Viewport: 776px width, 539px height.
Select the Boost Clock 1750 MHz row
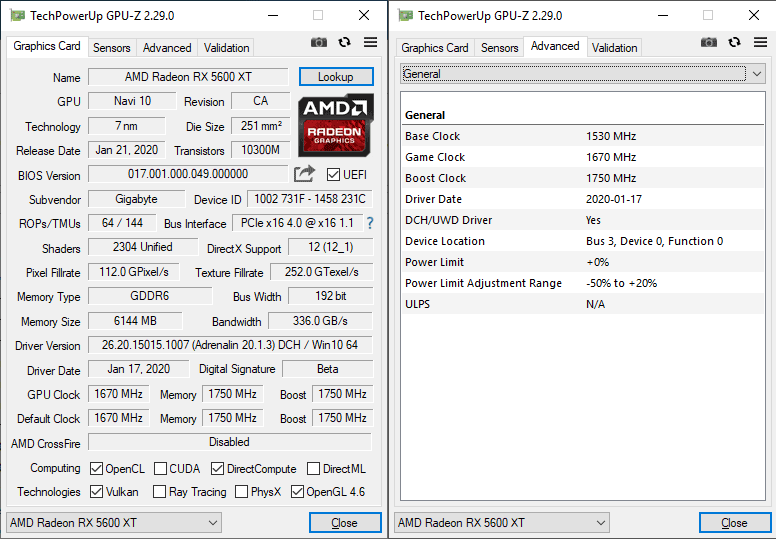(582, 178)
